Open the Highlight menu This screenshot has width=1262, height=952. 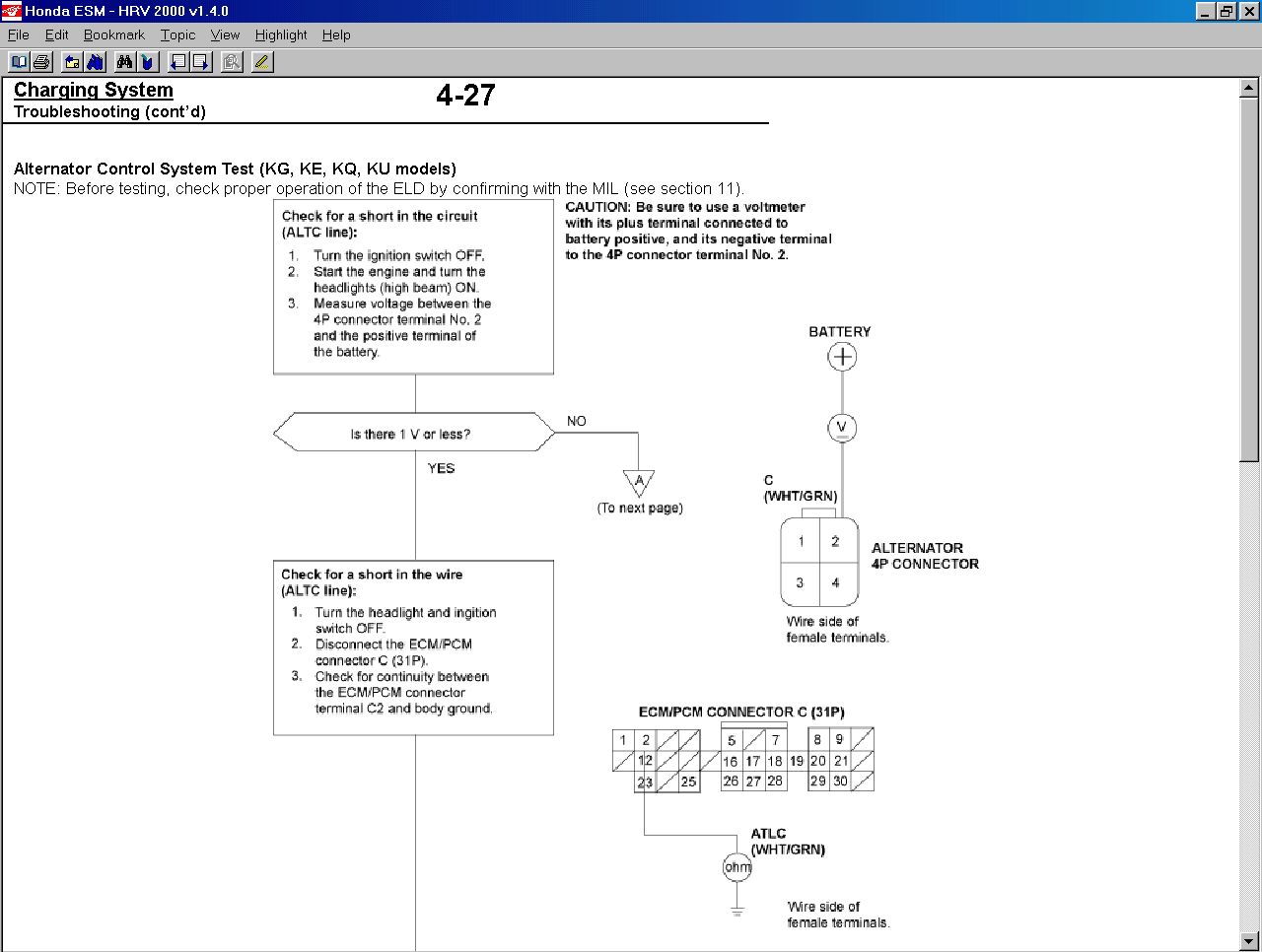click(281, 34)
